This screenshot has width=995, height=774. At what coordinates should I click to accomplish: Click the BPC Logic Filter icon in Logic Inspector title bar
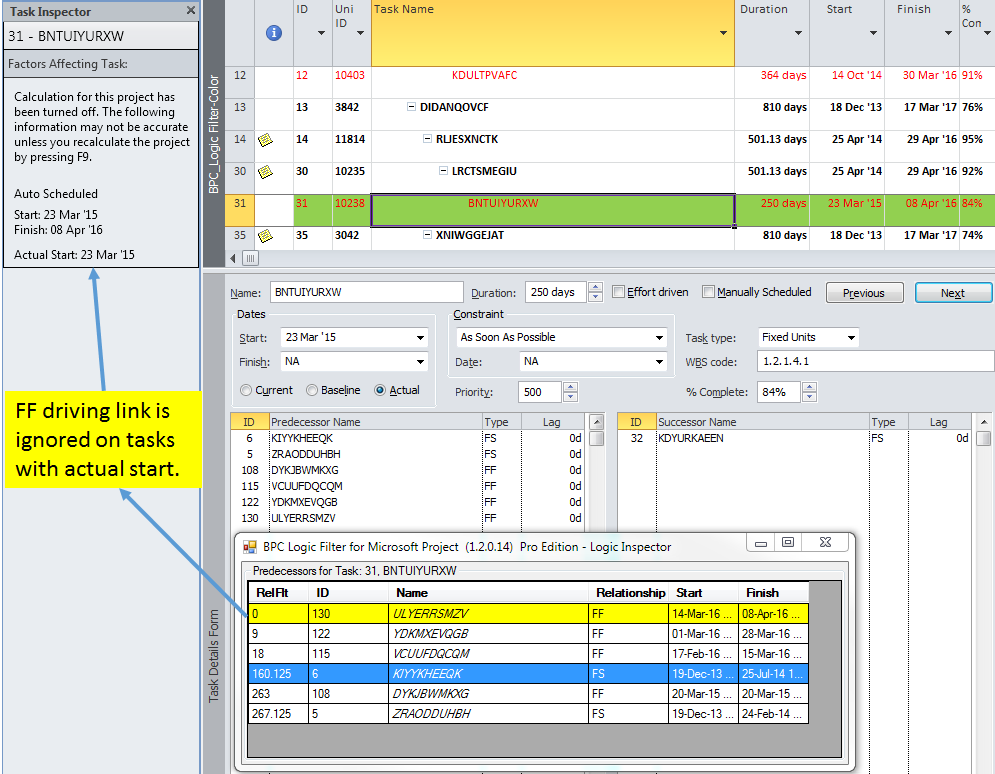point(248,547)
